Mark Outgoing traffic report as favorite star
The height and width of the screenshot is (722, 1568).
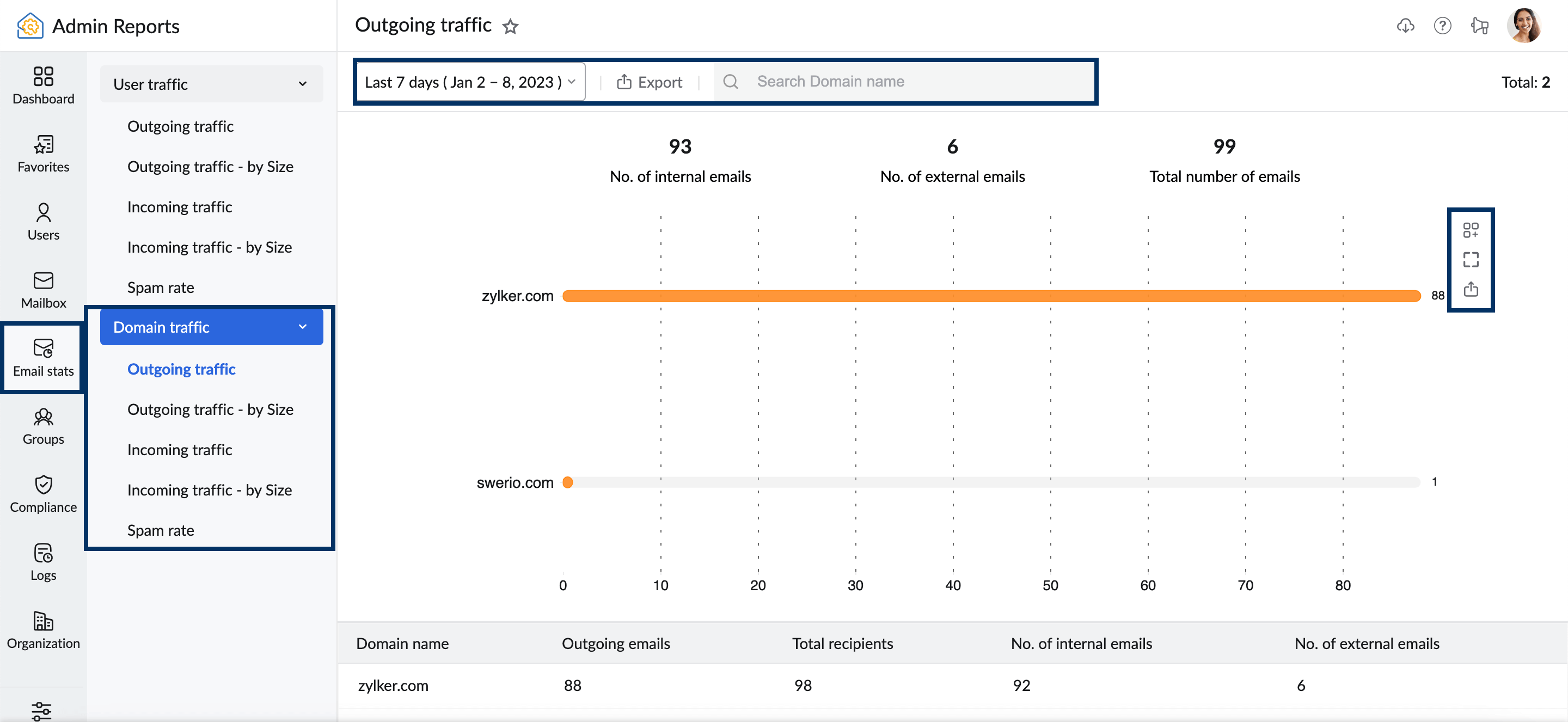click(x=510, y=26)
